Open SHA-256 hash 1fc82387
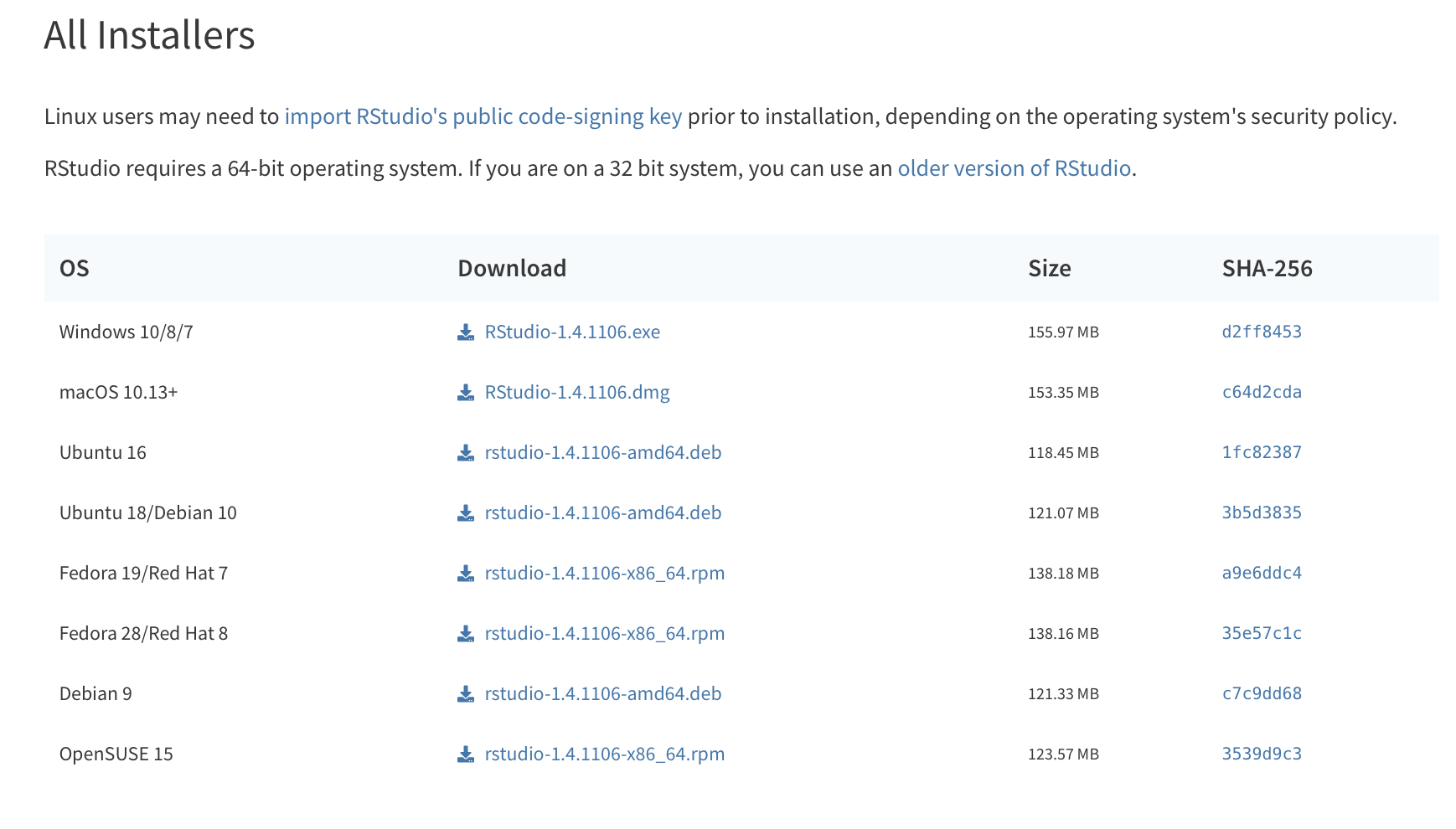Image resolution: width=1456 pixels, height=829 pixels. [1262, 452]
